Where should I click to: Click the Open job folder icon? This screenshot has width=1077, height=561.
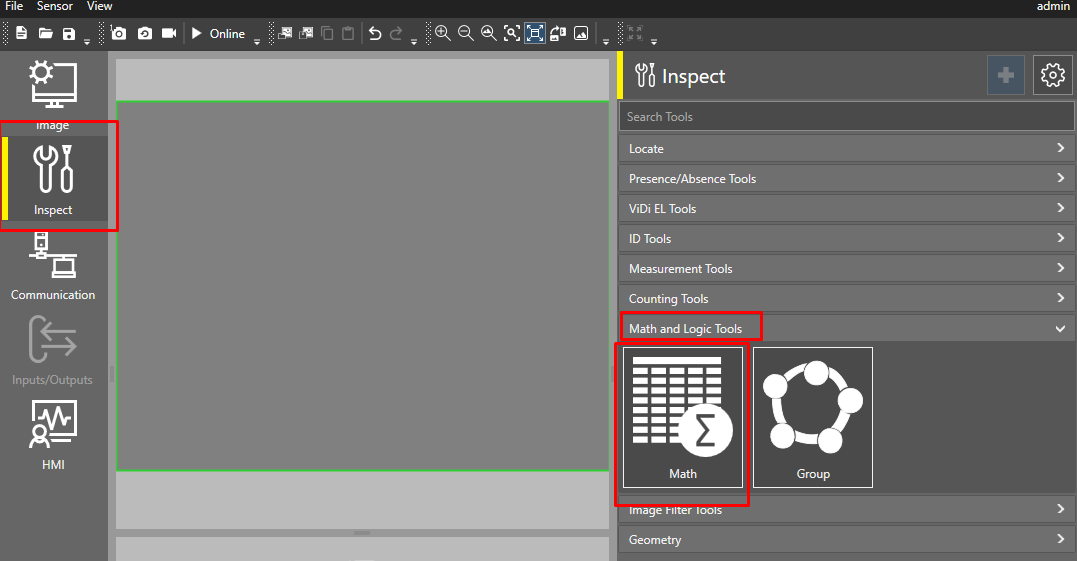[x=45, y=34]
